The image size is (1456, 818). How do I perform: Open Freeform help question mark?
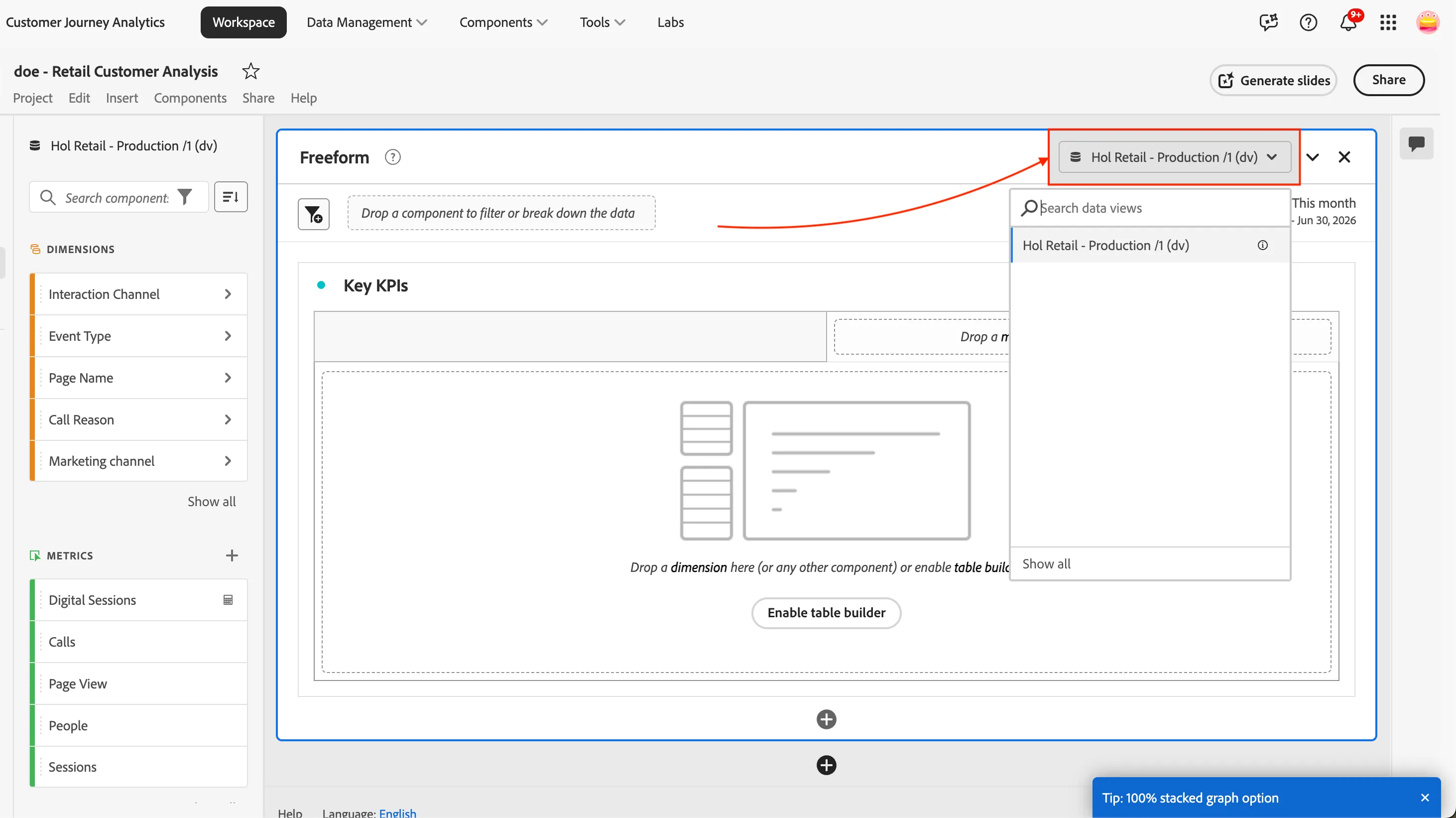tap(392, 157)
